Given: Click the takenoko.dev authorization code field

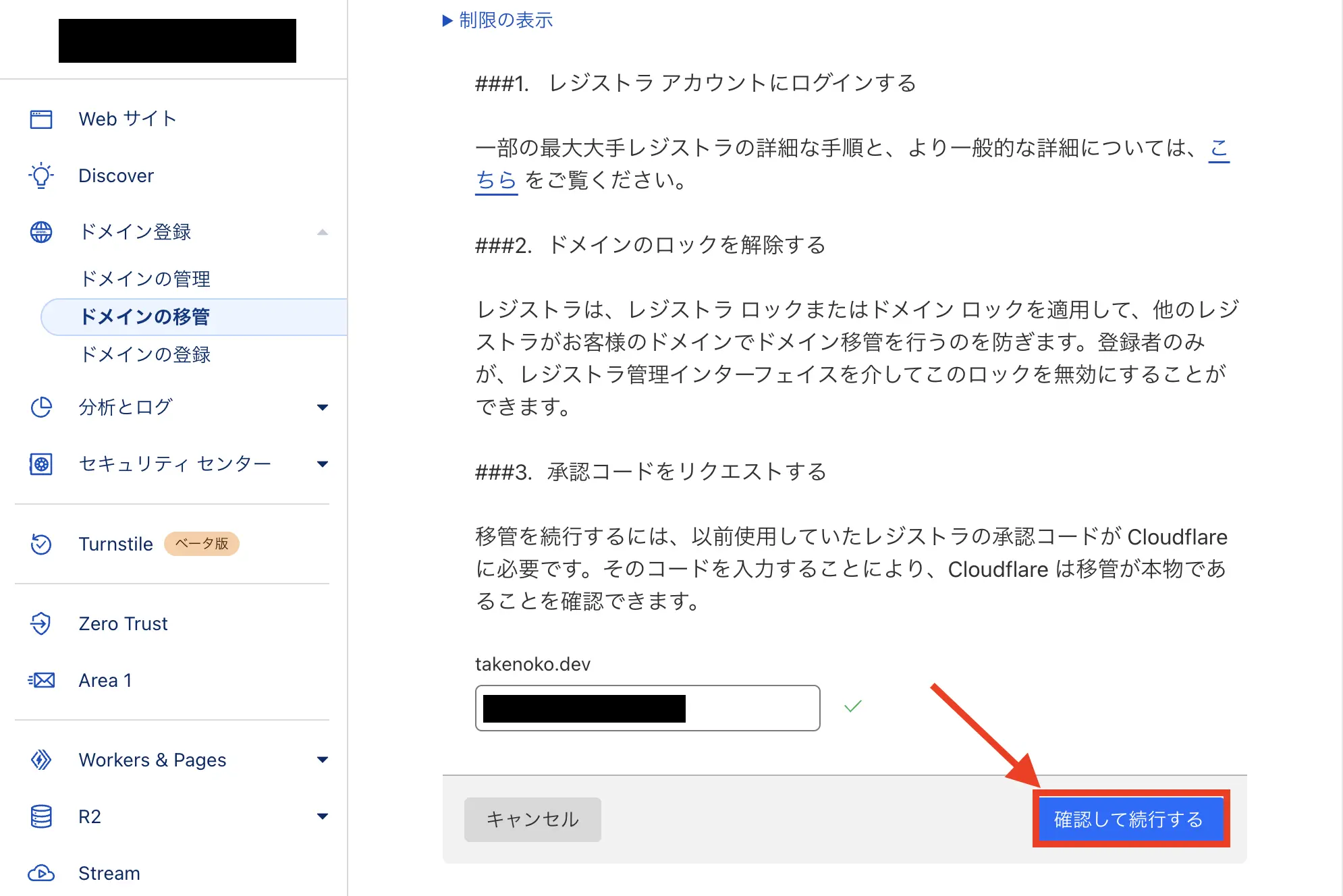Looking at the screenshot, I should click(647, 707).
